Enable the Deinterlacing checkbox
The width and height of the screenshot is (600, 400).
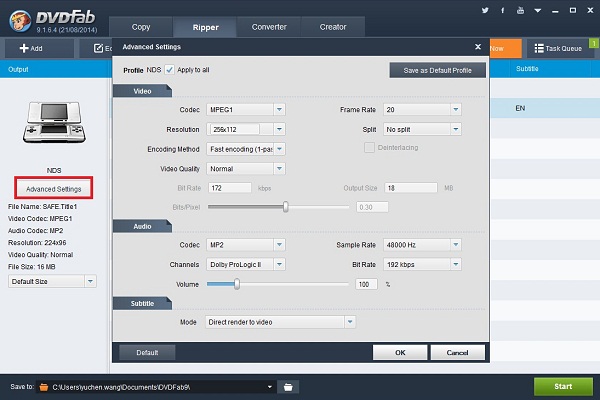[x=369, y=147]
